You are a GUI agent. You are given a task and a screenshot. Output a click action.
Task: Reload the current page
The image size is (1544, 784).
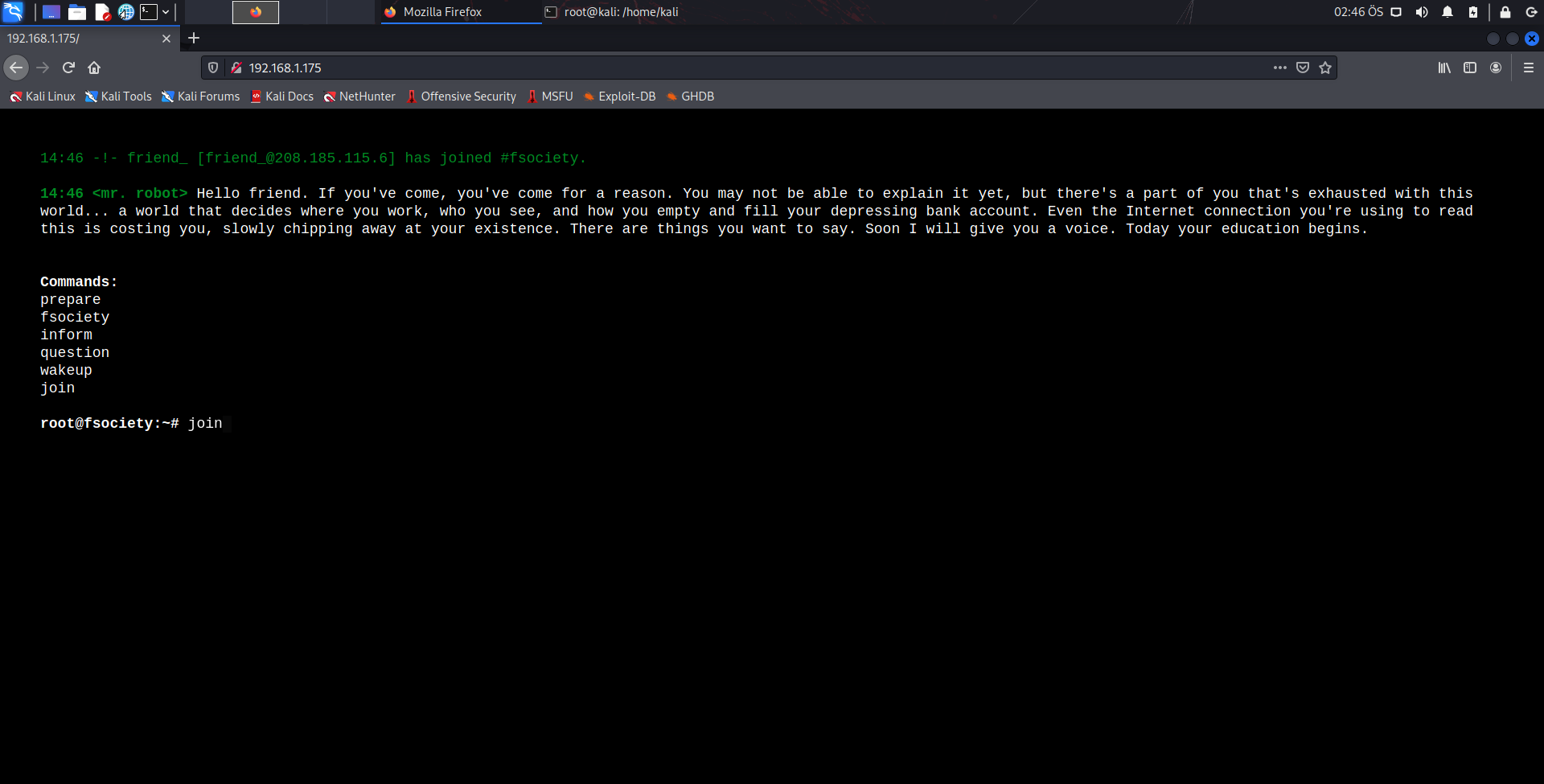(69, 68)
